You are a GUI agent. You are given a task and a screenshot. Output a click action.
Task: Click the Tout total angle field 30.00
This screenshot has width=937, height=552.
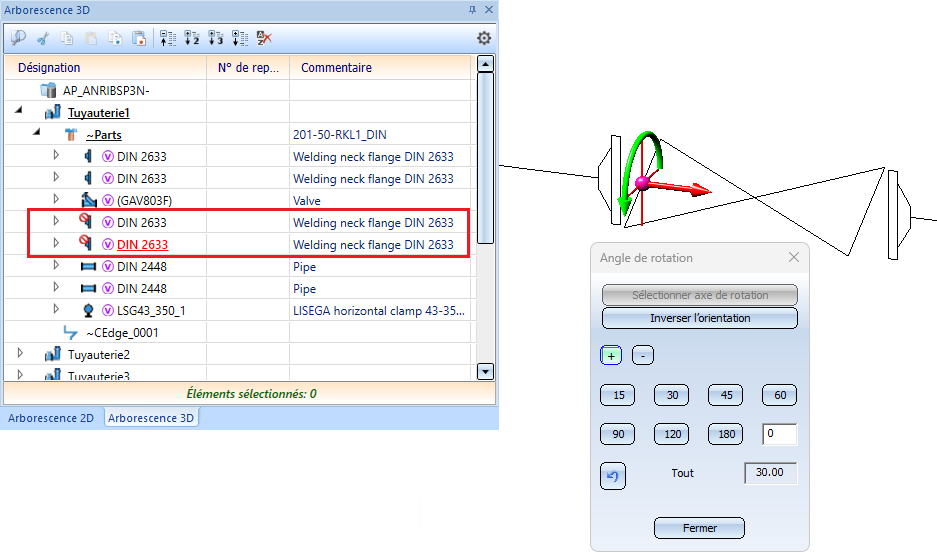click(x=771, y=473)
